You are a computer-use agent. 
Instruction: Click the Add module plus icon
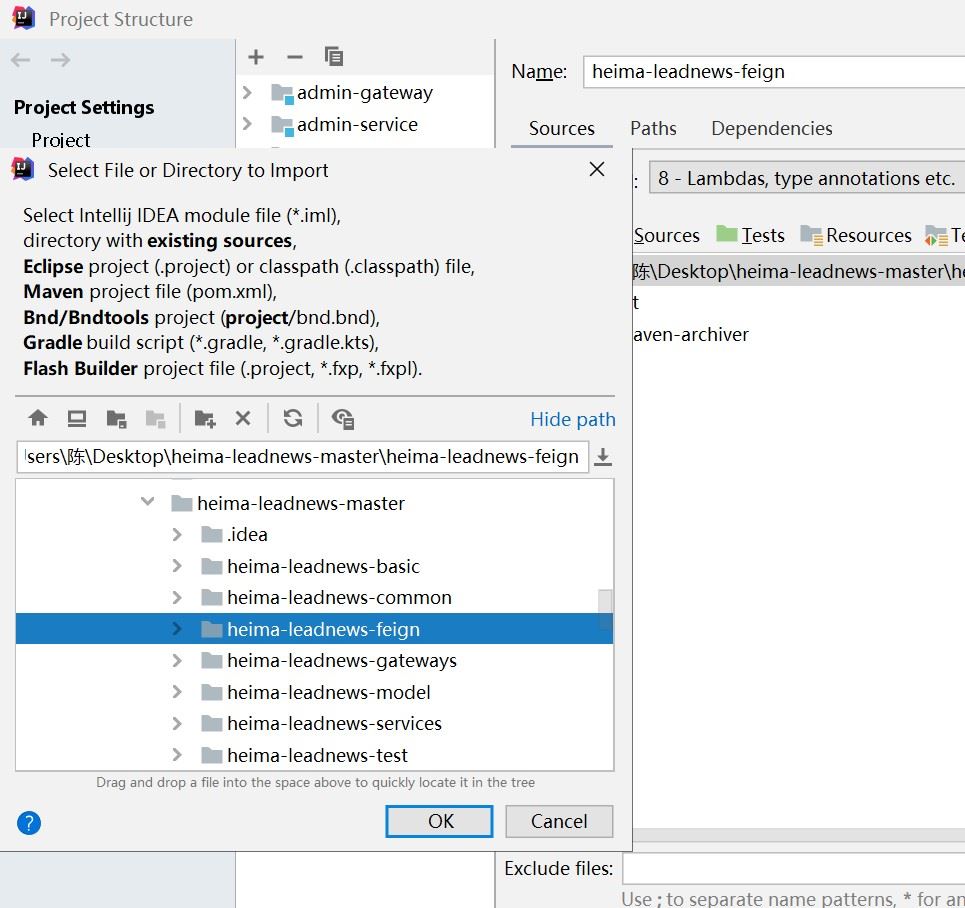(255, 57)
